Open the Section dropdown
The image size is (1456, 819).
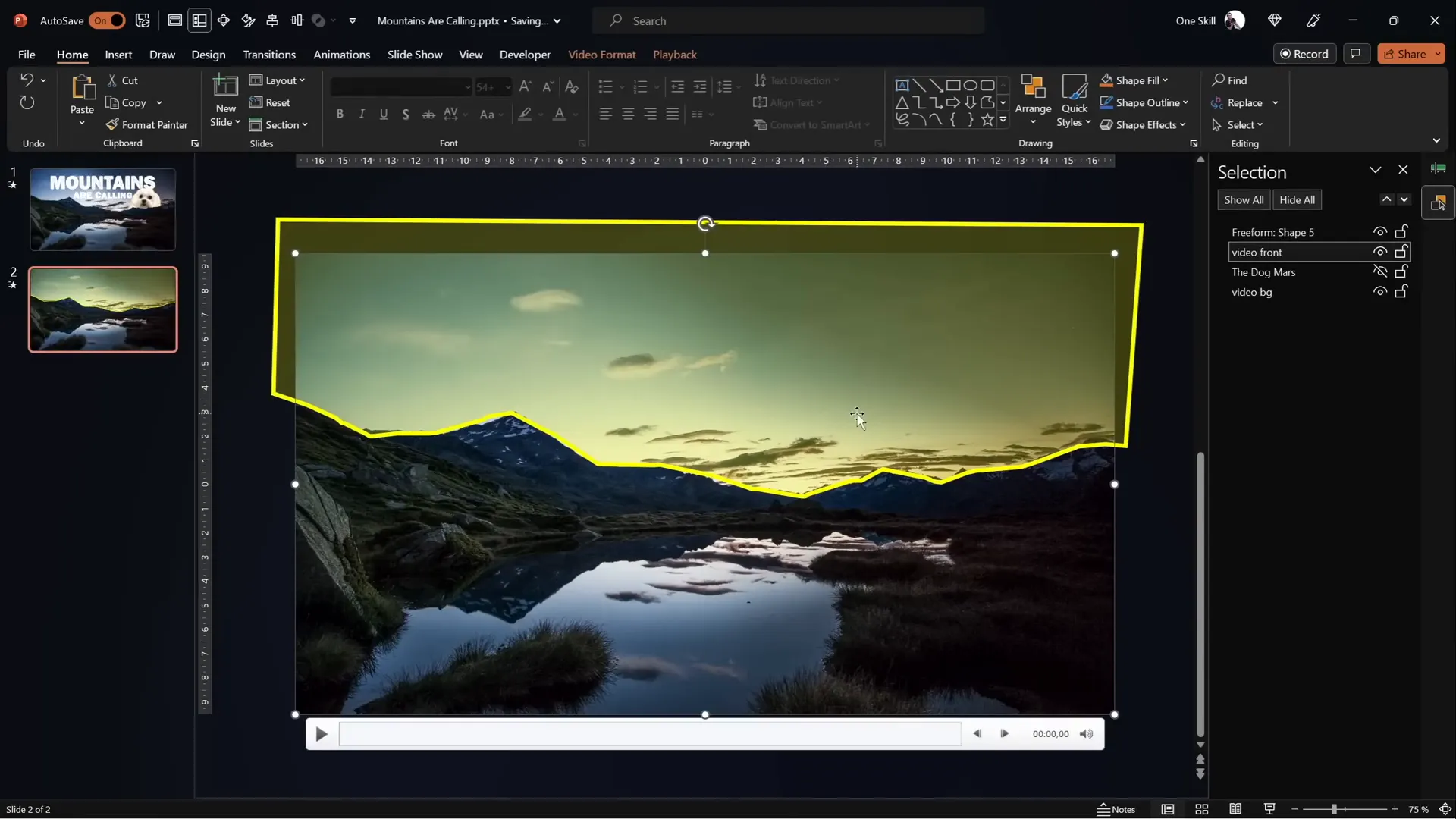(278, 124)
